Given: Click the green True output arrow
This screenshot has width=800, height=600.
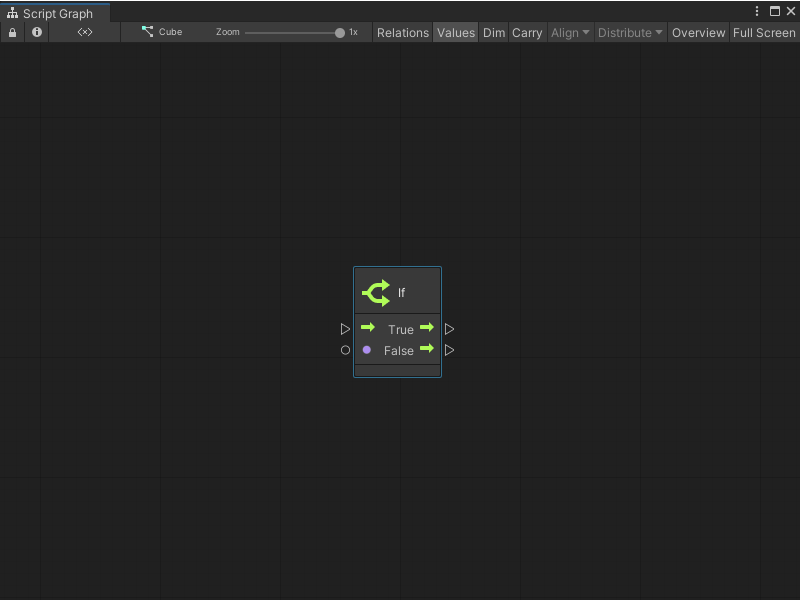Looking at the screenshot, I should pos(427,328).
